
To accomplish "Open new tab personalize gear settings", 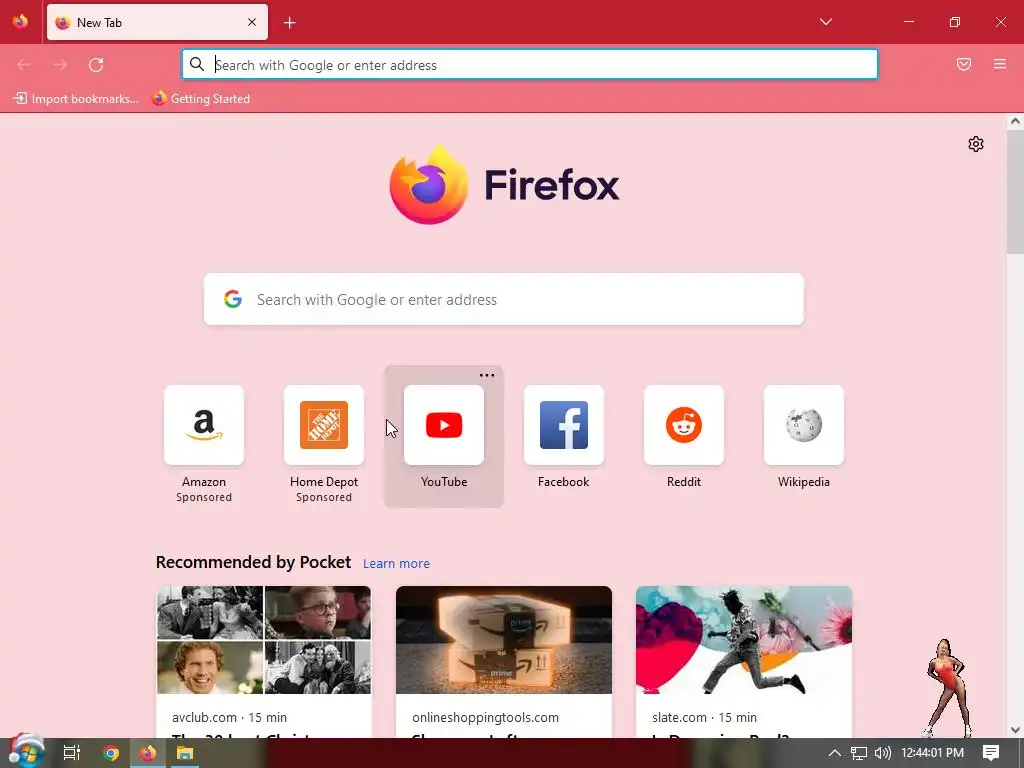I will [x=976, y=144].
